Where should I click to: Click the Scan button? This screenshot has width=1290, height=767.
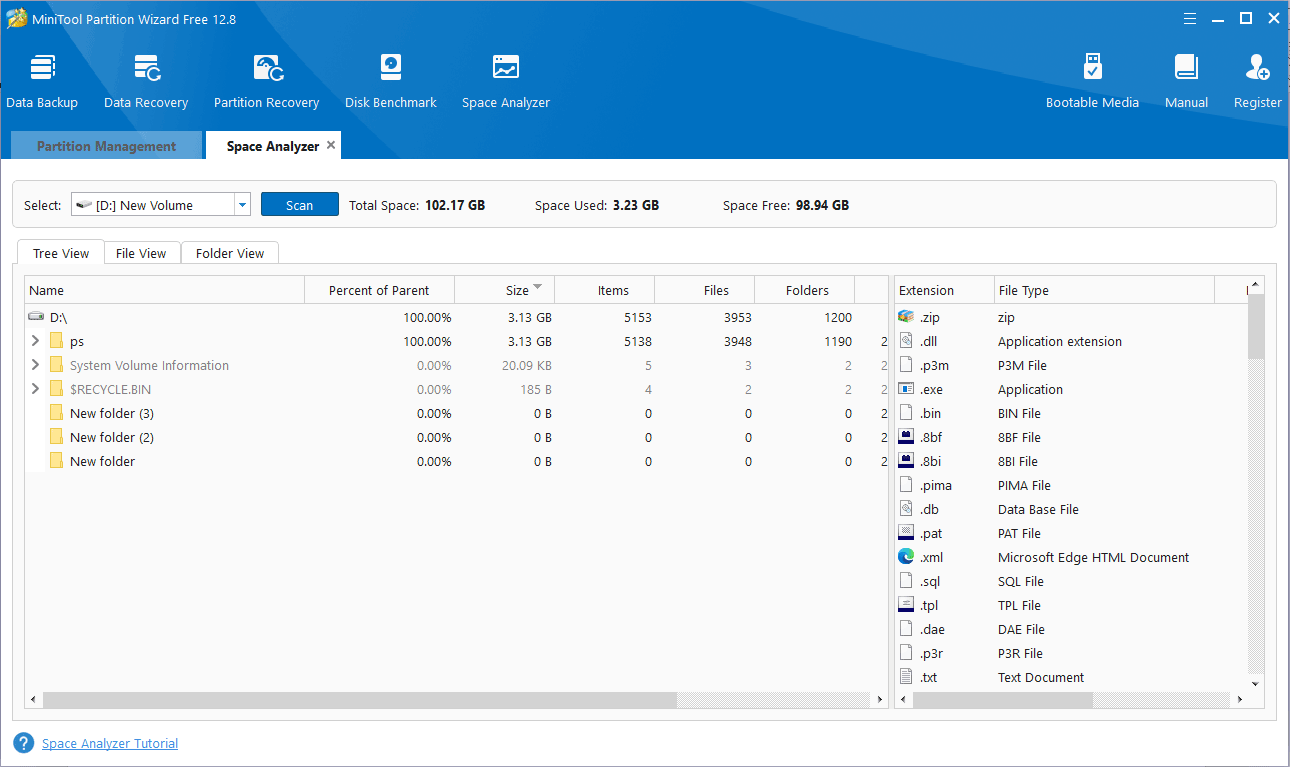coord(300,205)
